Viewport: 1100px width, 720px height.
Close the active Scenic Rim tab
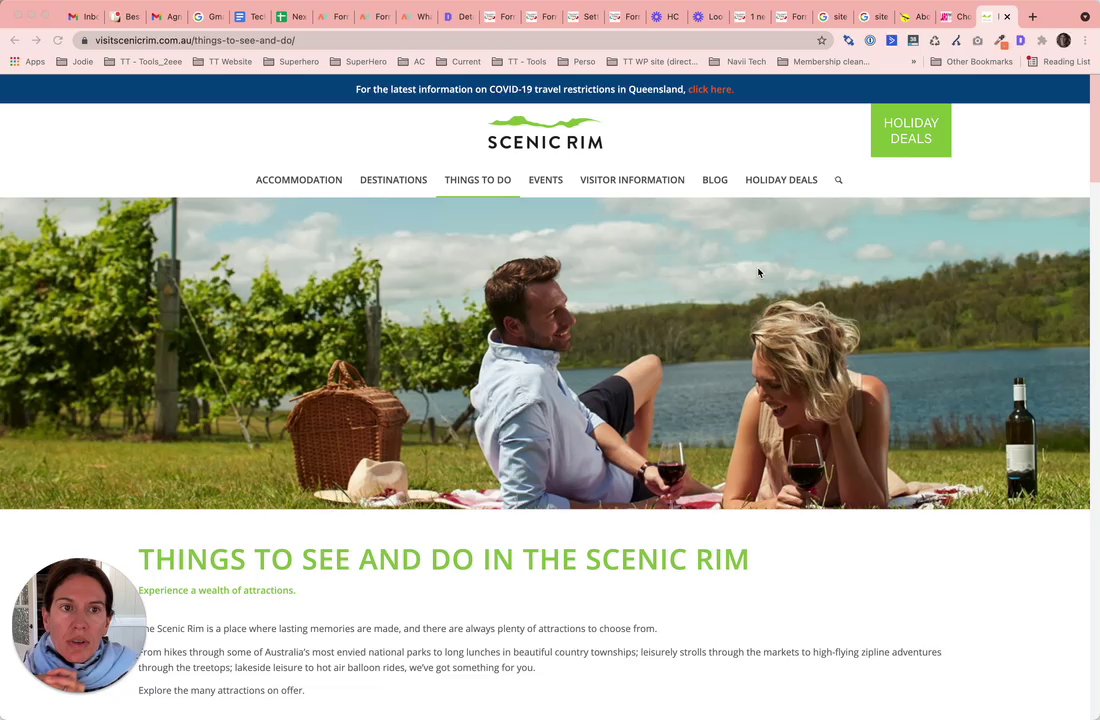[1007, 16]
